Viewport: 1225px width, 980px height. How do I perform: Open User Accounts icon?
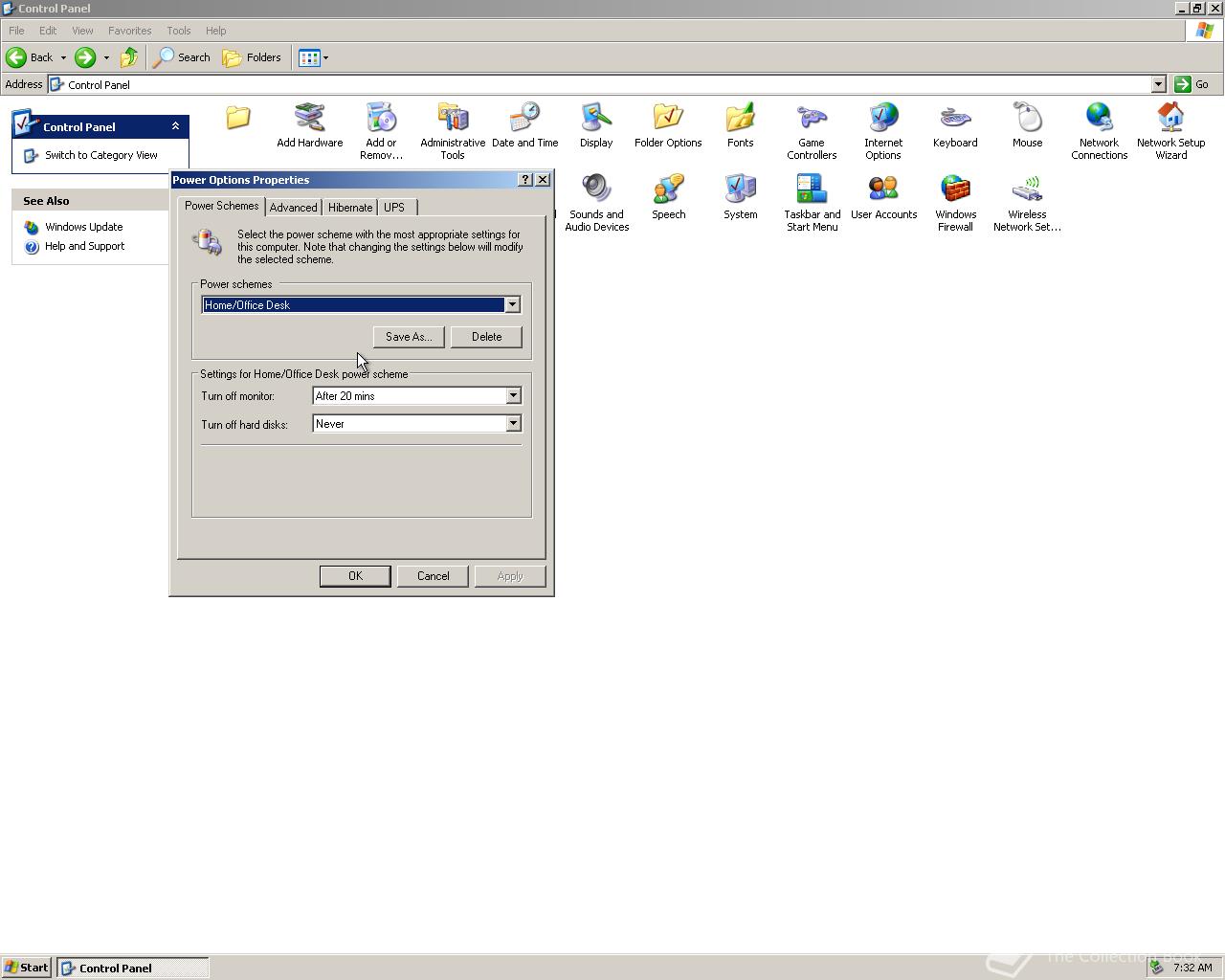[x=883, y=197]
